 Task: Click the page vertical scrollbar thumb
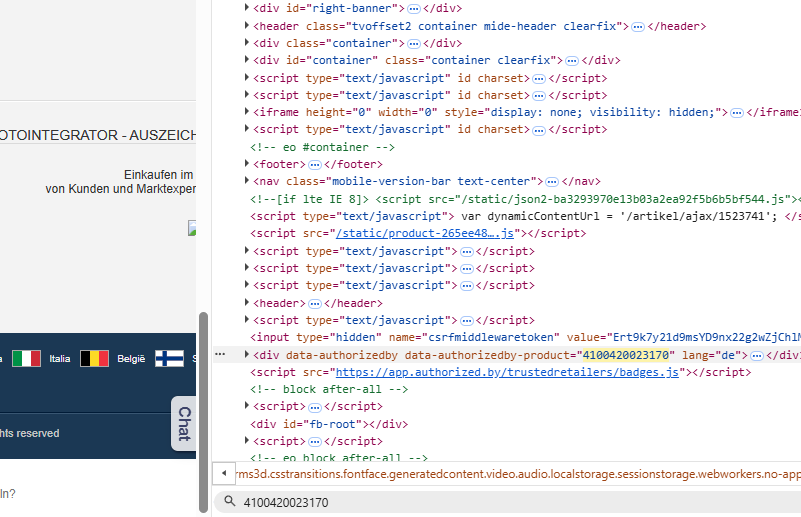[x=203, y=412]
